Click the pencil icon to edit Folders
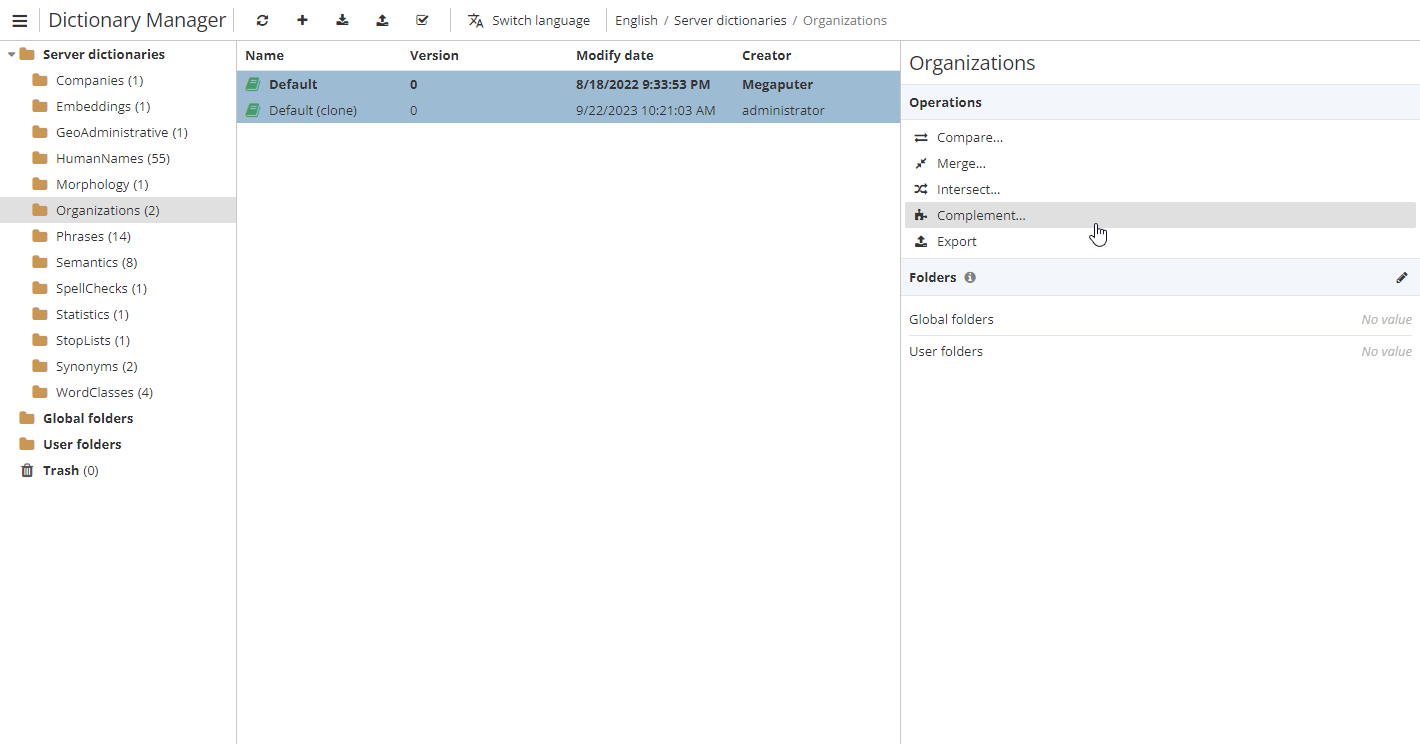 point(1401,278)
